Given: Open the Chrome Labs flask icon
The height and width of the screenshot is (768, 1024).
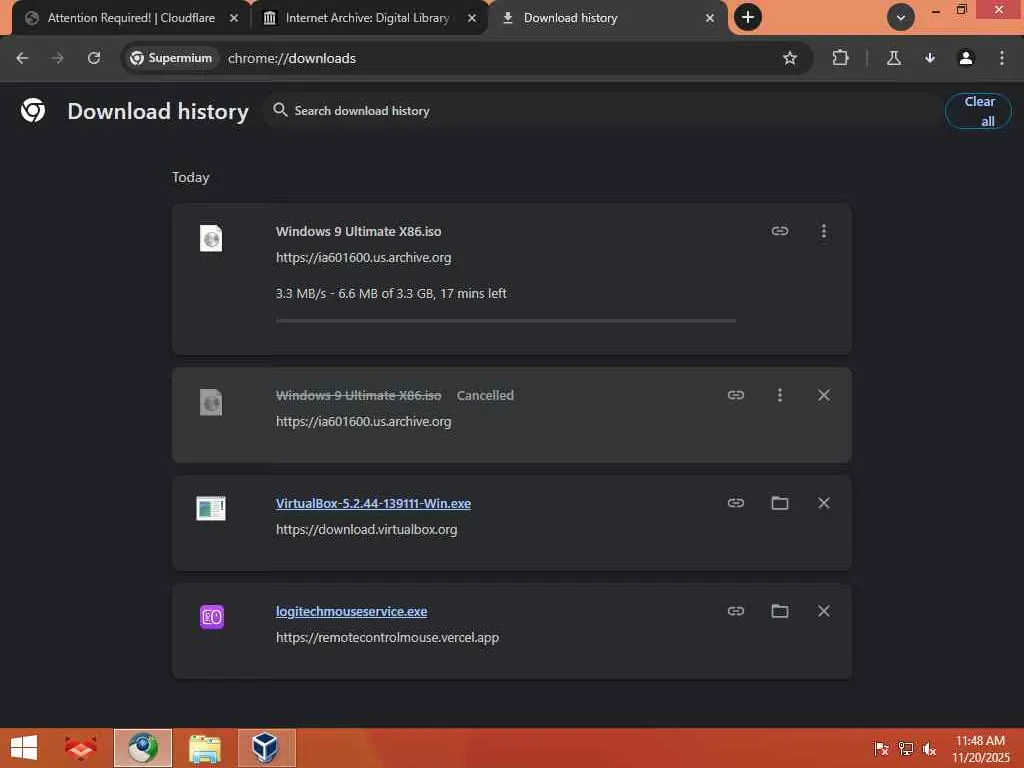Looking at the screenshot, I should [894, 58].
